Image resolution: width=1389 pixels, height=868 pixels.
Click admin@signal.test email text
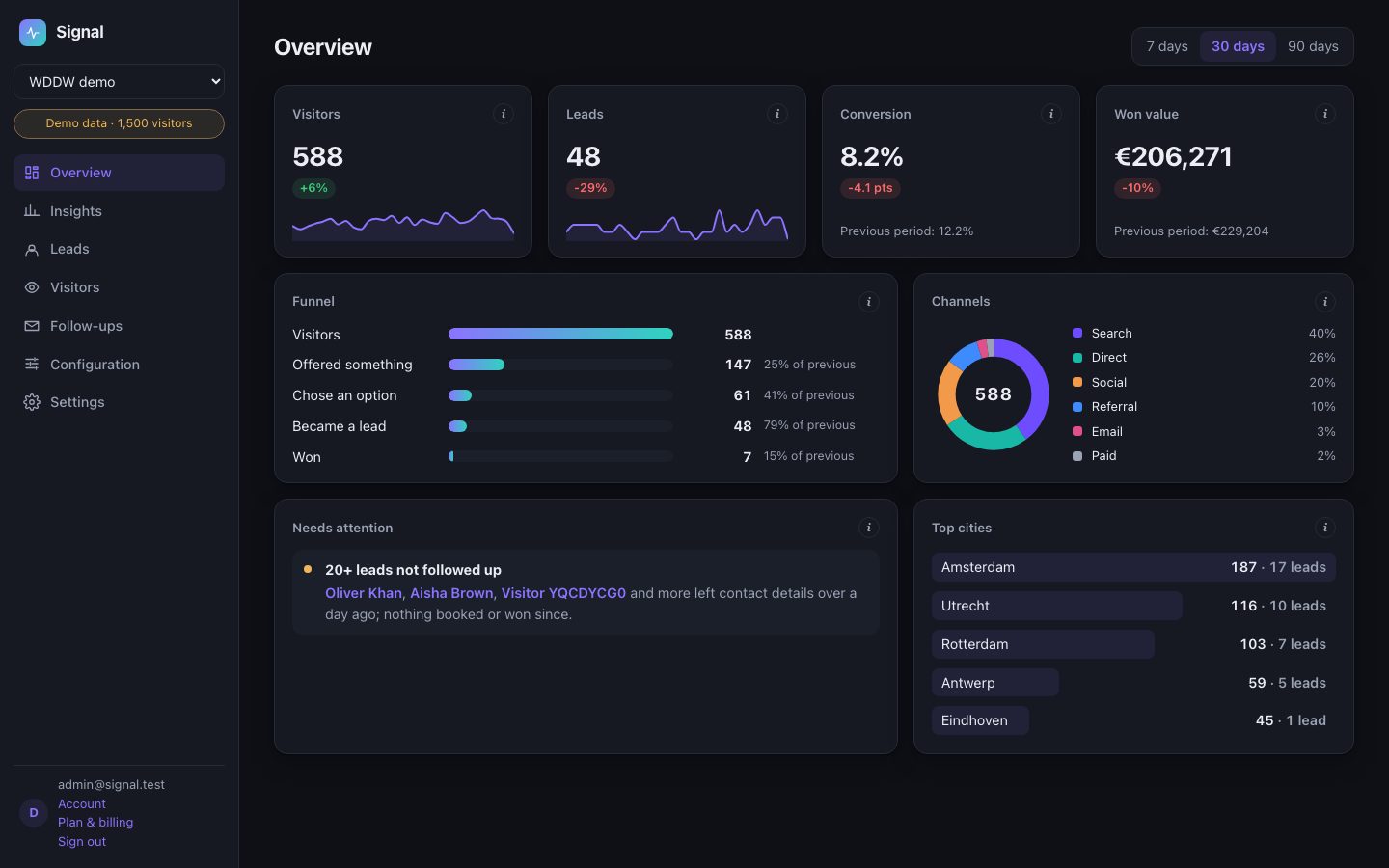tap(111, 785)
